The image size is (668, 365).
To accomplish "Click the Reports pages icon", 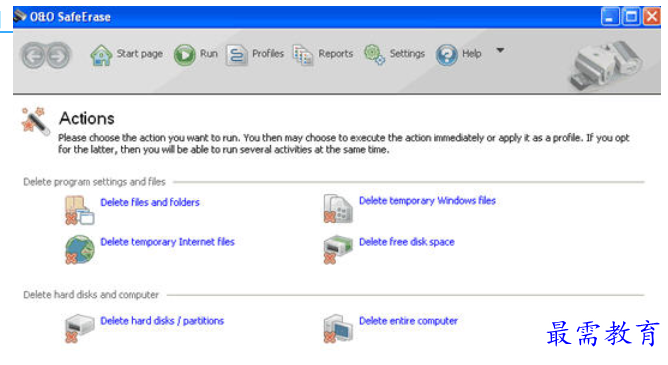I will (x=303, y=55).
